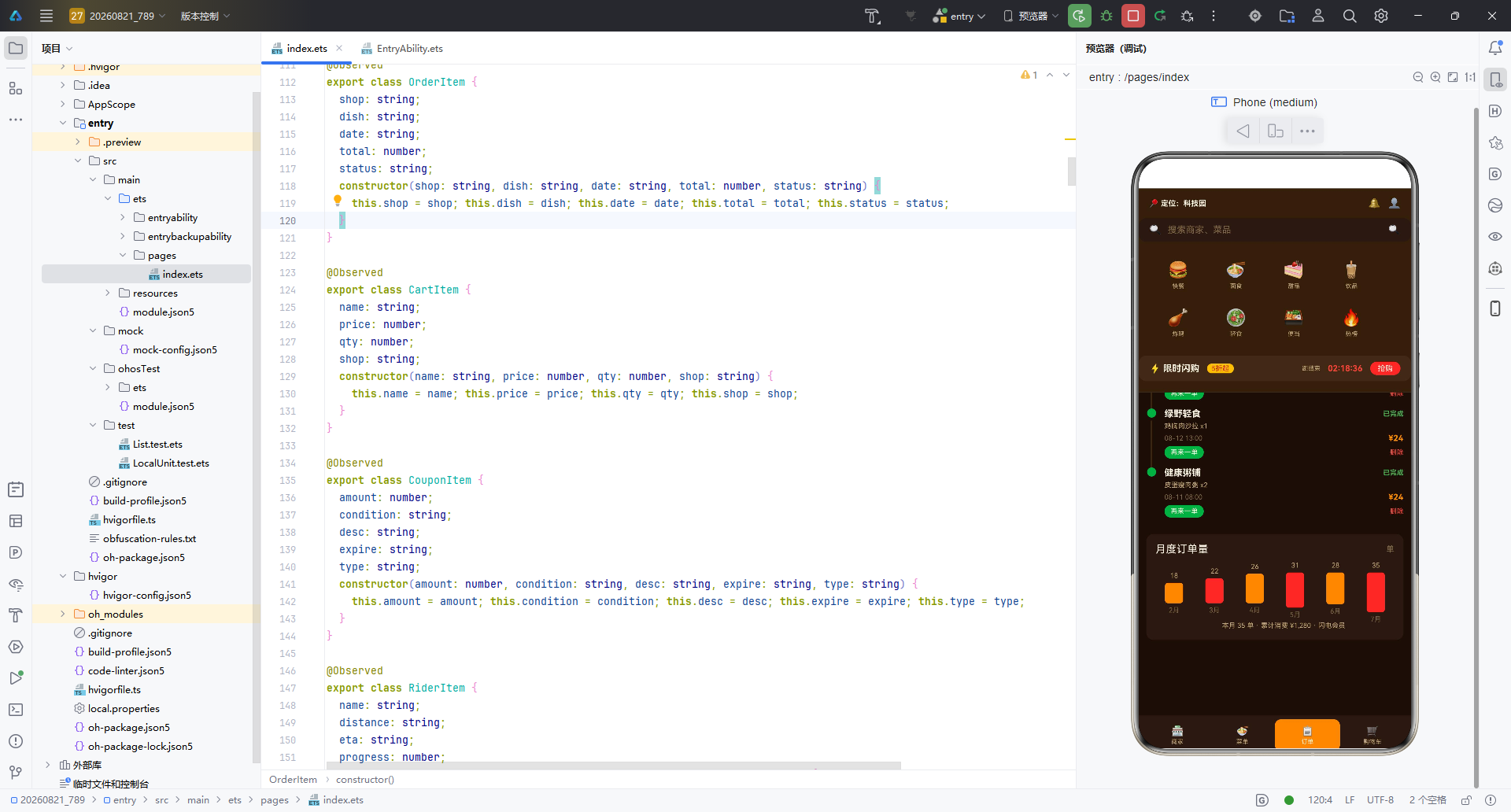Go to next highlighted problem arrow

[1066, 75]
